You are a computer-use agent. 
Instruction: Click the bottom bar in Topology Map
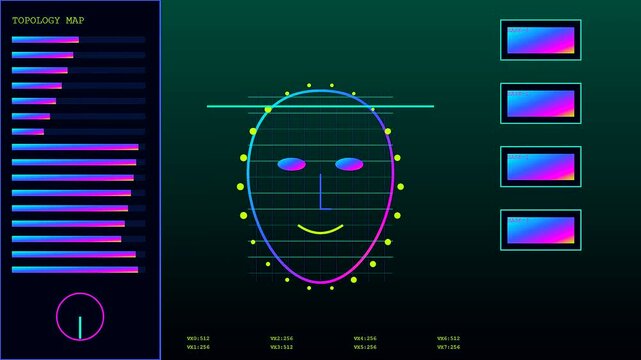(78, 269)
